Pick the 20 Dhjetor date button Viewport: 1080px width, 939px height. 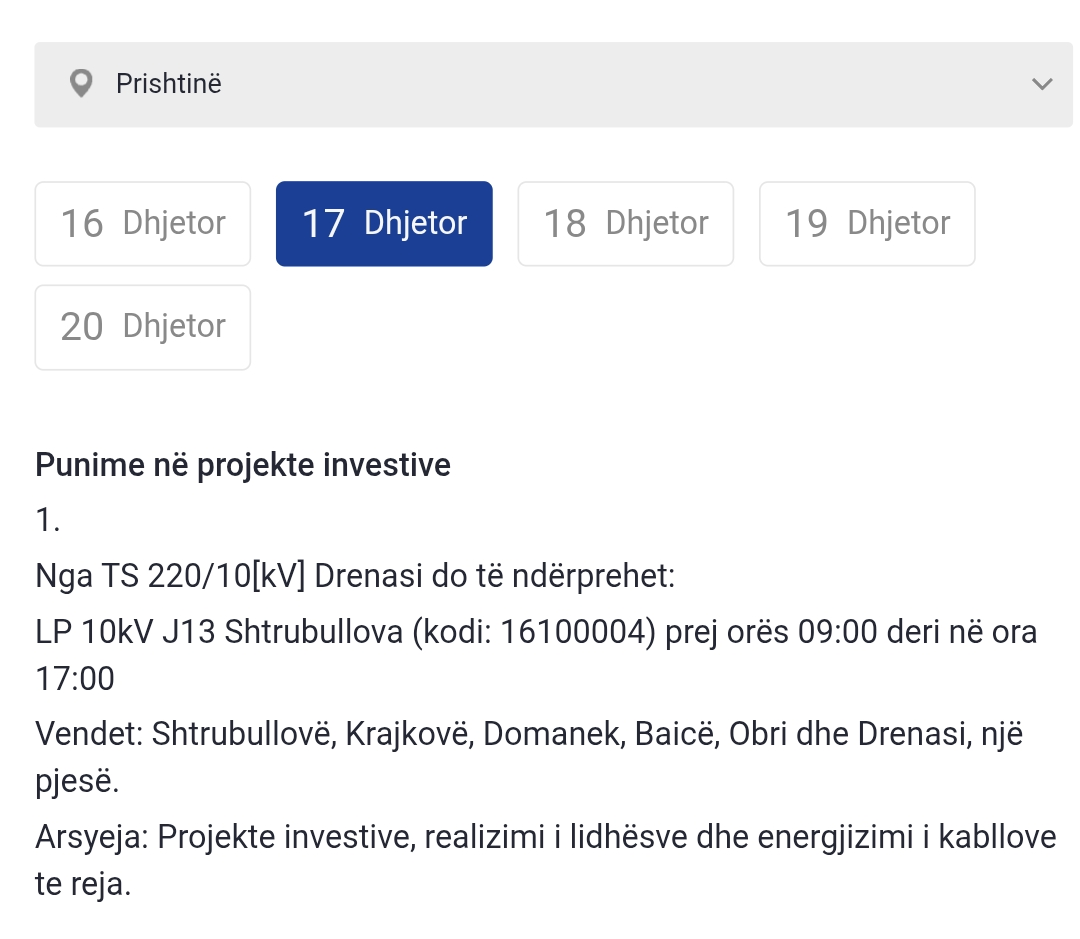tap(143, 327)
